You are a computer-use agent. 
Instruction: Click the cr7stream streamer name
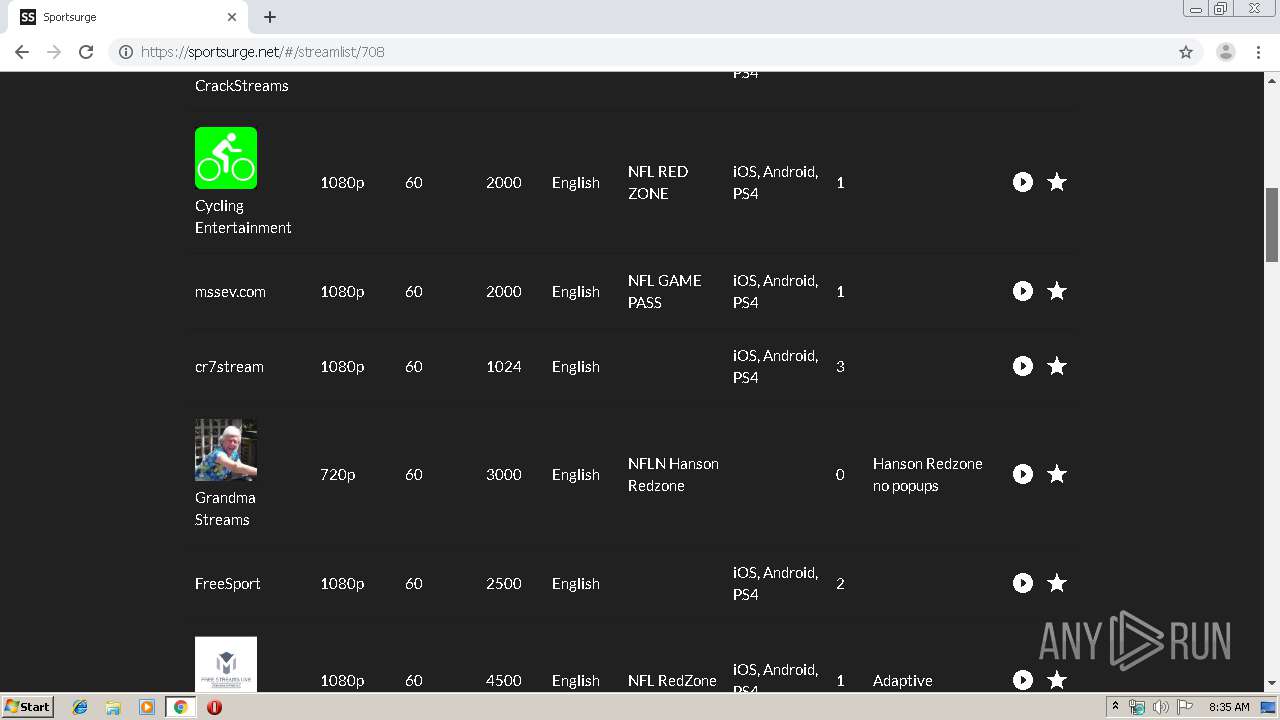click(x=229, y=367)
